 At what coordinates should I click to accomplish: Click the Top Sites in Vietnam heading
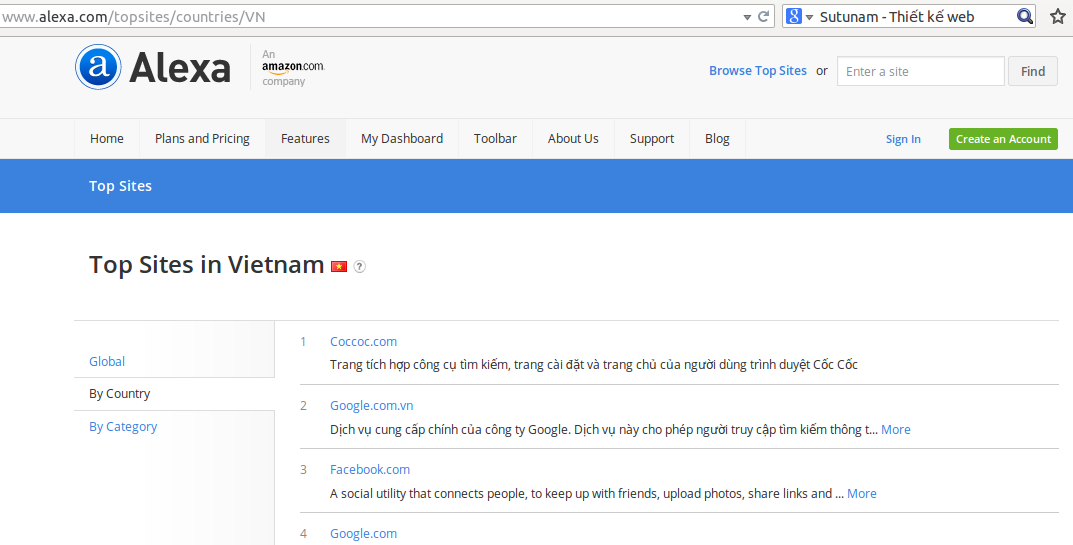207,264
